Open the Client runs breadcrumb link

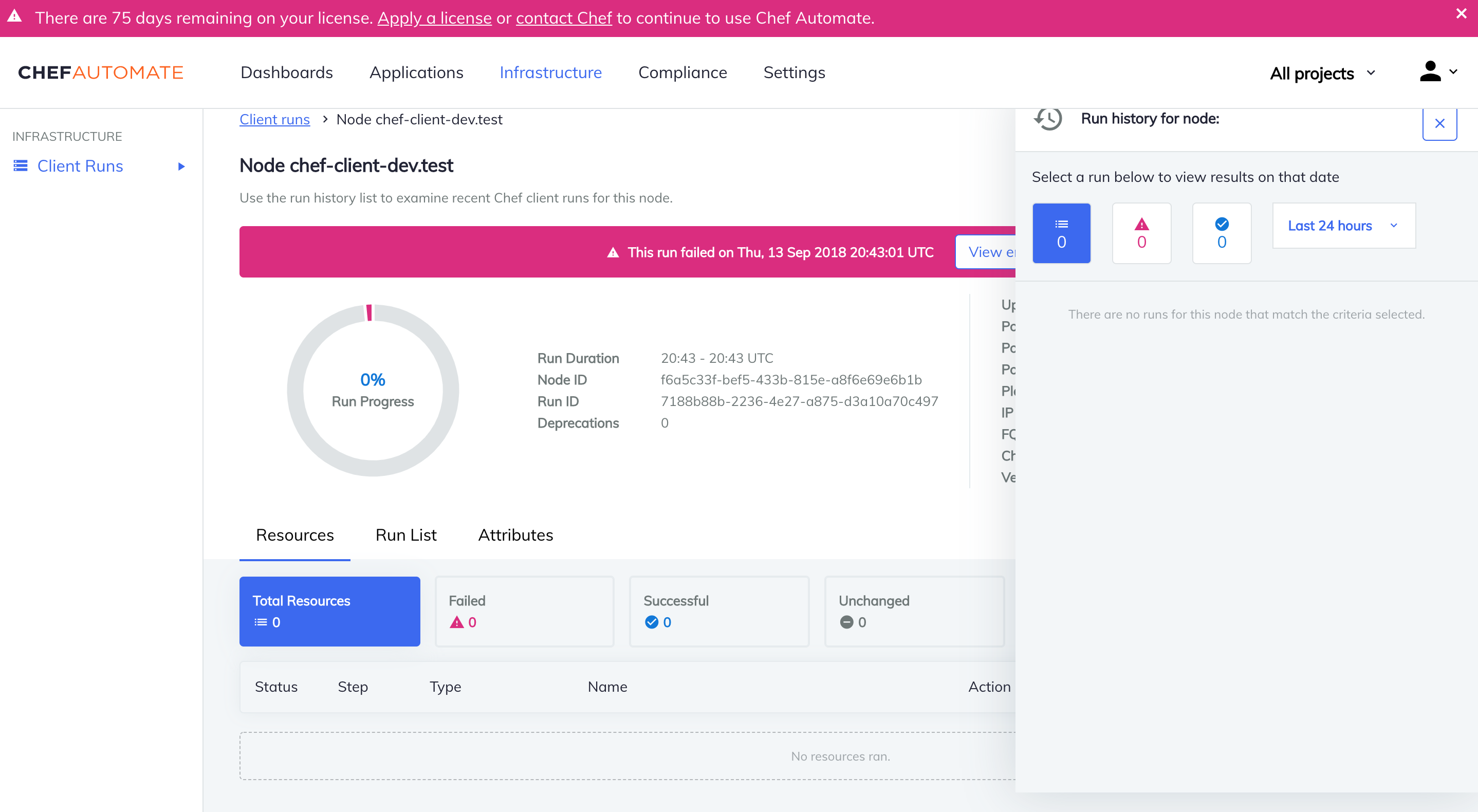pos(274,119)
